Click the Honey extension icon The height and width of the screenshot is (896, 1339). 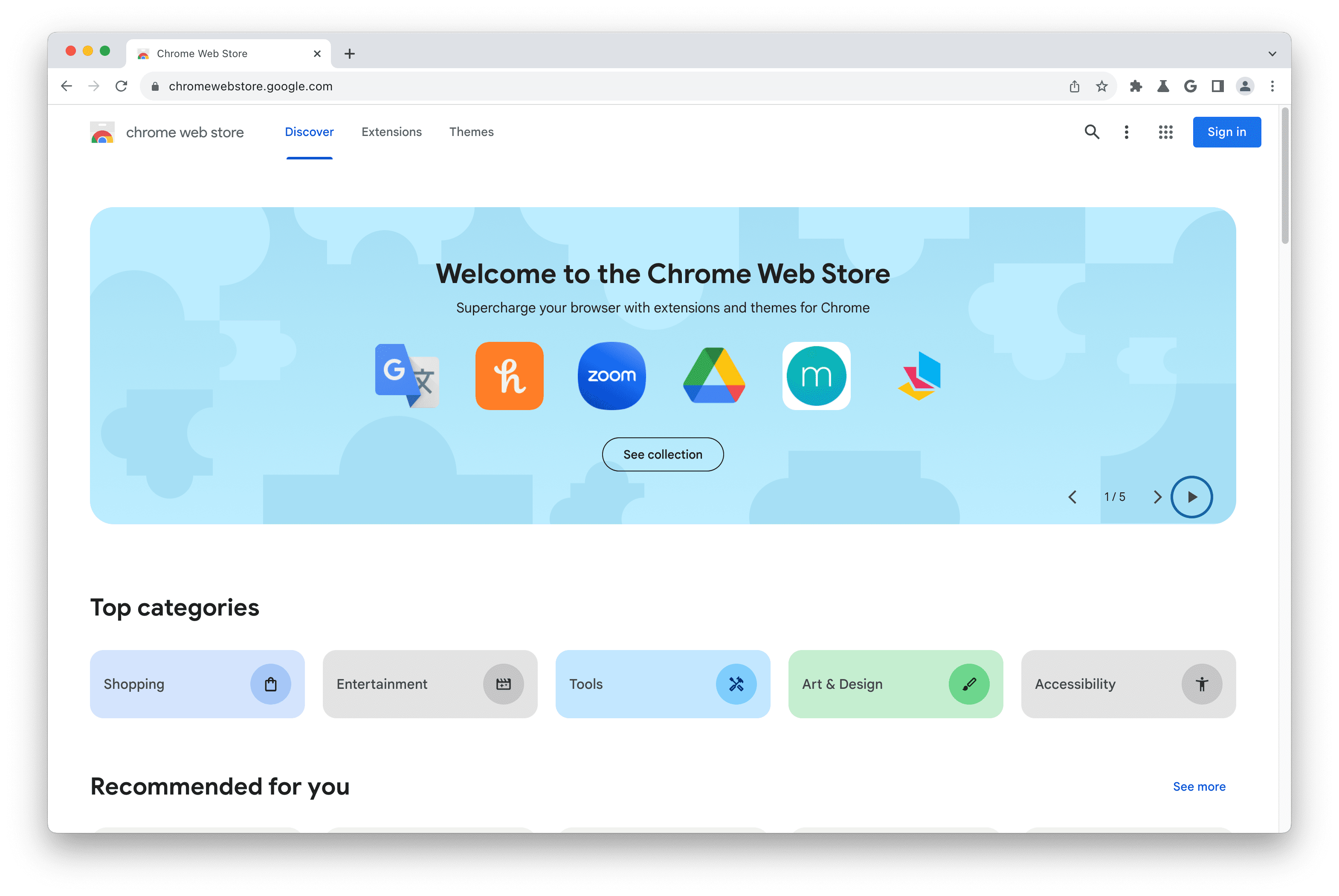pyautogui.click(x=509, y=375)
